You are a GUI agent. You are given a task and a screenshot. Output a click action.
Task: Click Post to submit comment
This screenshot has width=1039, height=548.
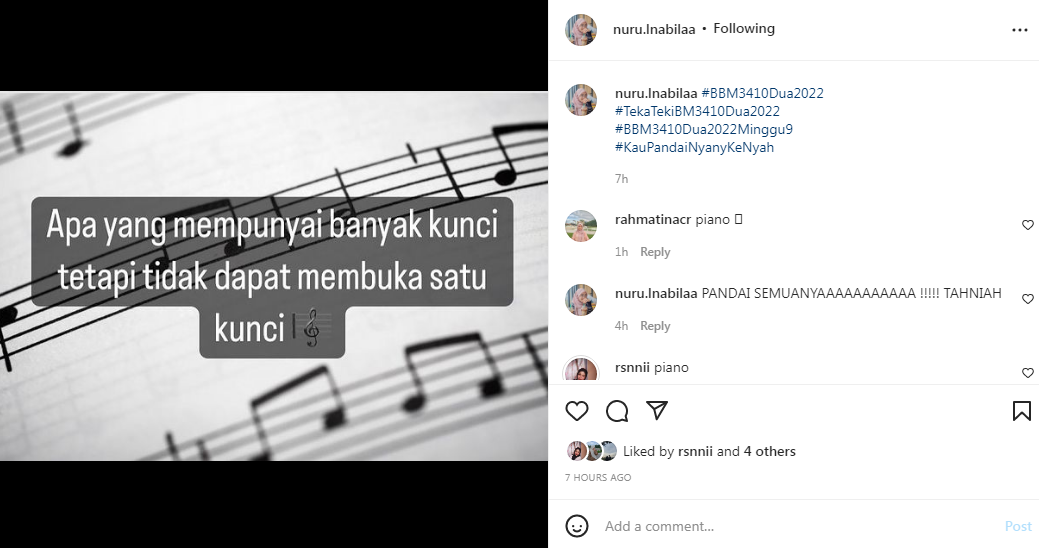point(1018,526)
